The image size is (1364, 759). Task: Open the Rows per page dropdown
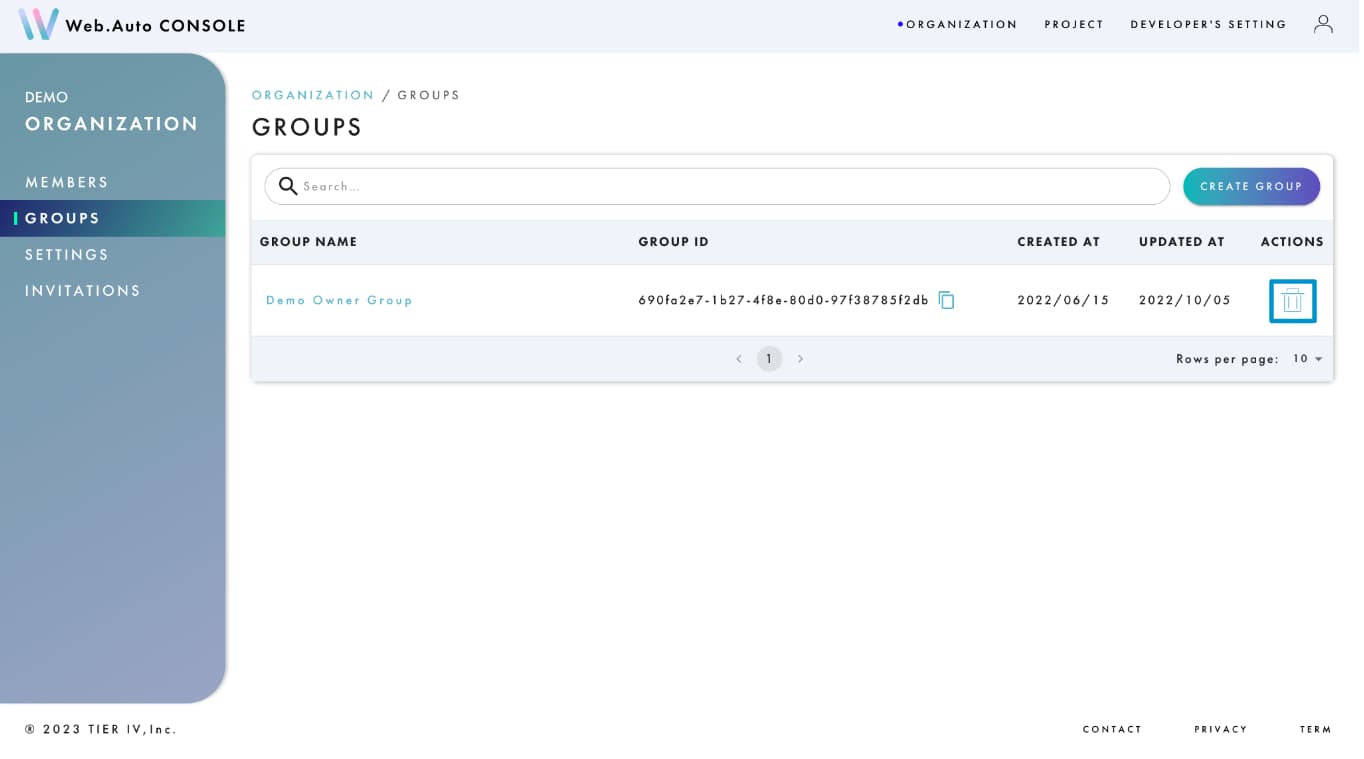click(x=1308, y=359)
